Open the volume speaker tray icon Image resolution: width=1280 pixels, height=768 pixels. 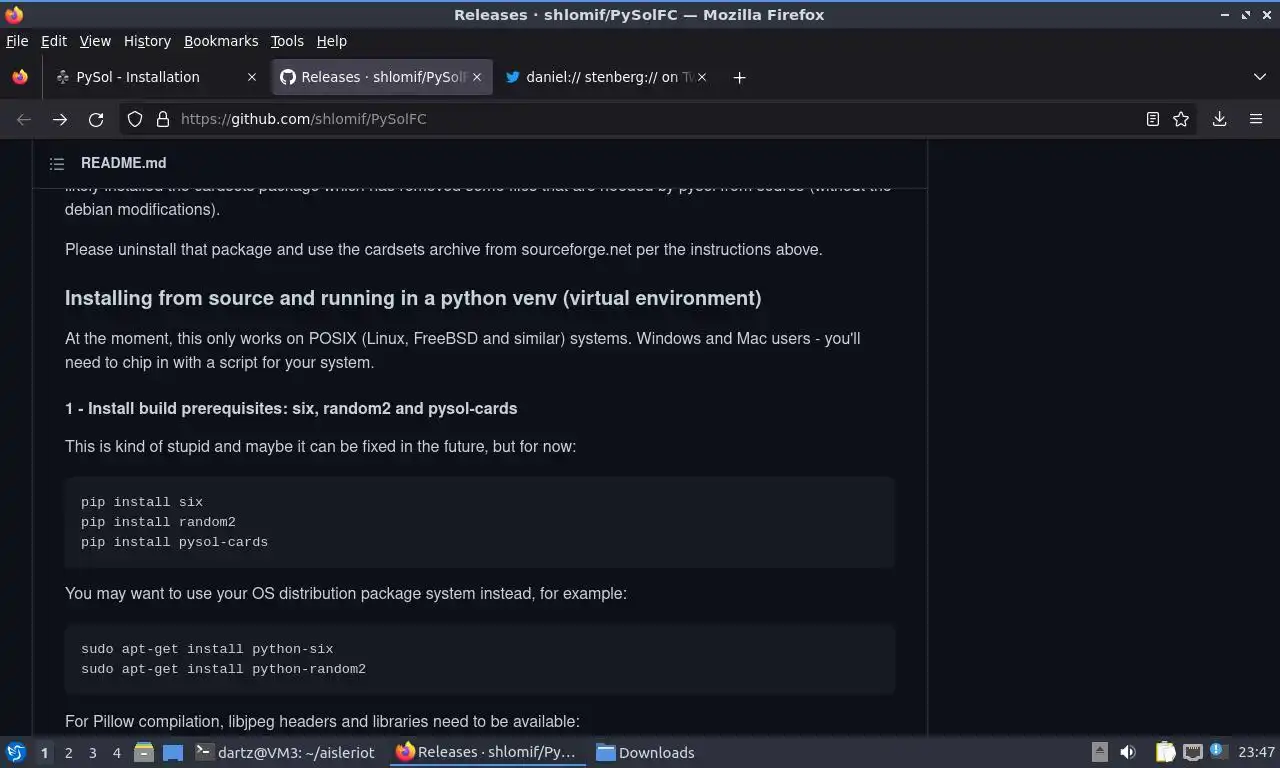click(x=1128, y=752)
